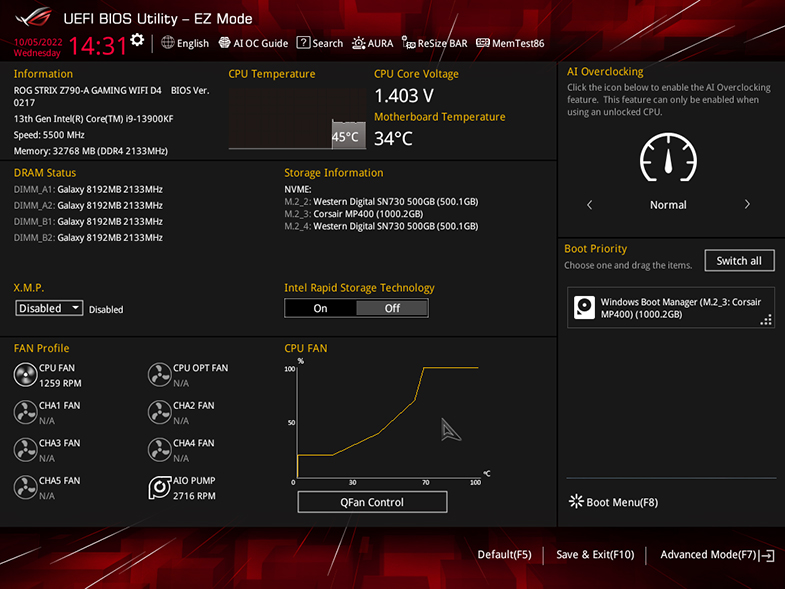
Task: Click the CPU FAN curve graph
Action: coord(387,421)
